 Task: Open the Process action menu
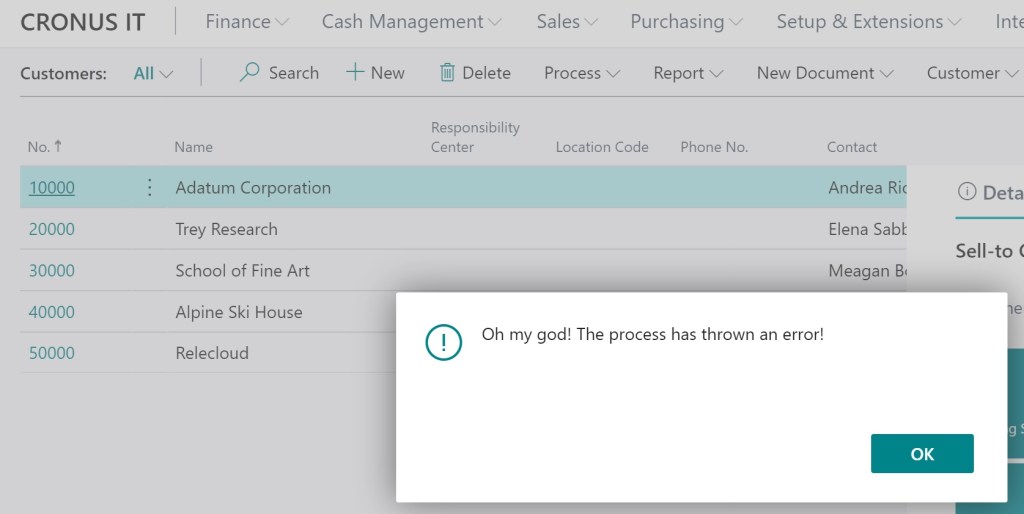coord(581,73)
